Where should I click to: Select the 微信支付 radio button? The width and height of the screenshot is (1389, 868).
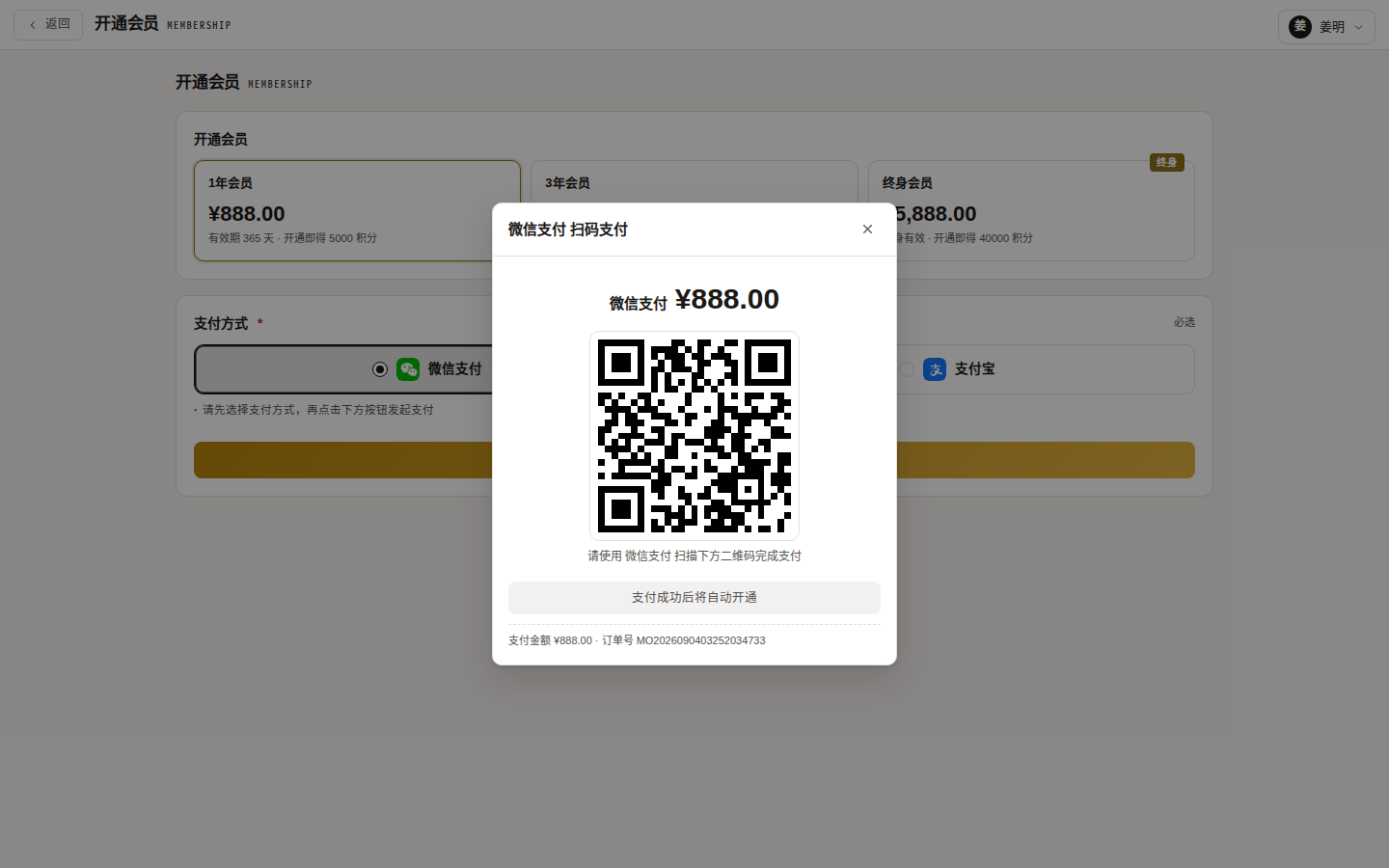[x=380, y=369]
